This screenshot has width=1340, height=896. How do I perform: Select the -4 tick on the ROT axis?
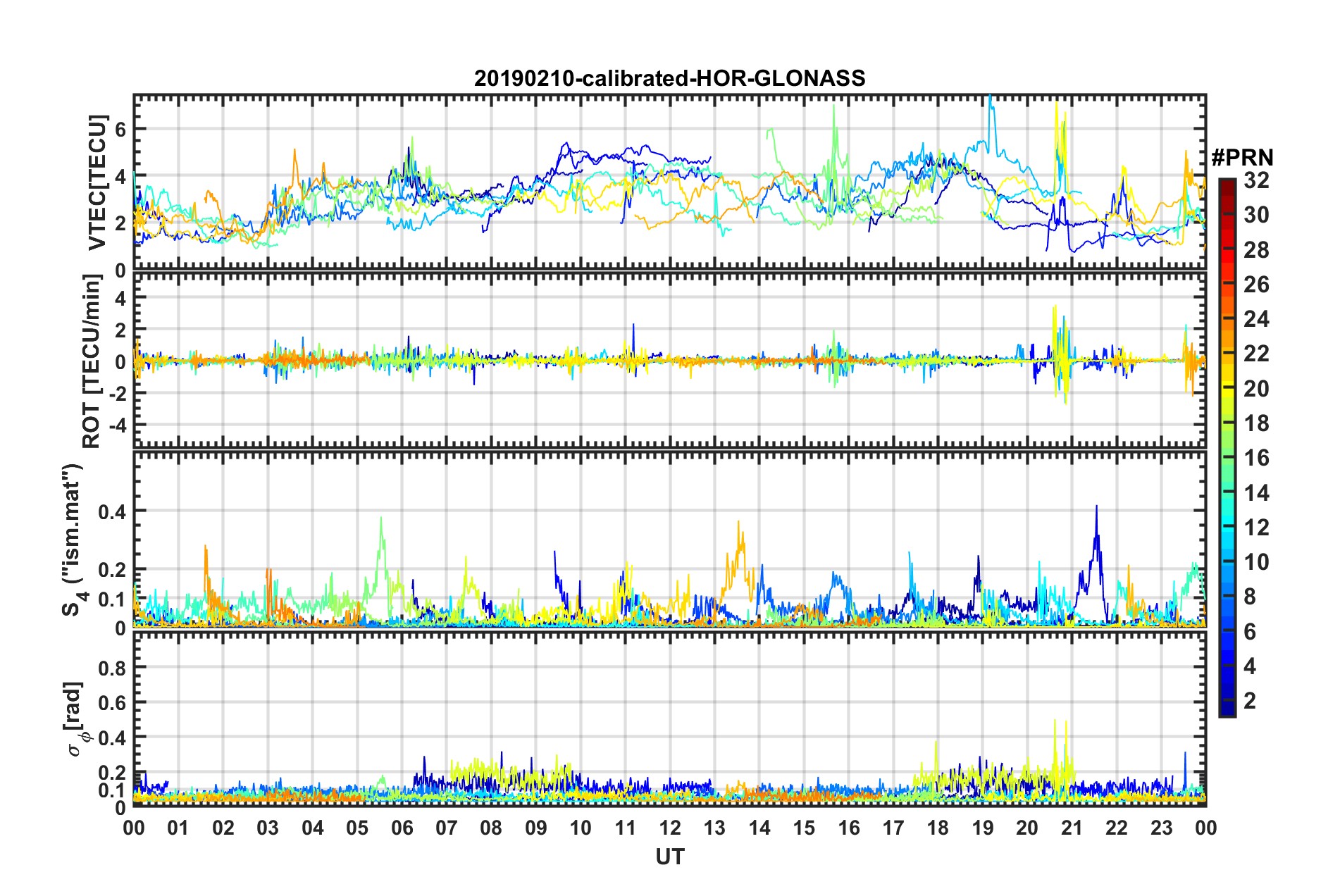pyautogui.click(x=116, y=425)
